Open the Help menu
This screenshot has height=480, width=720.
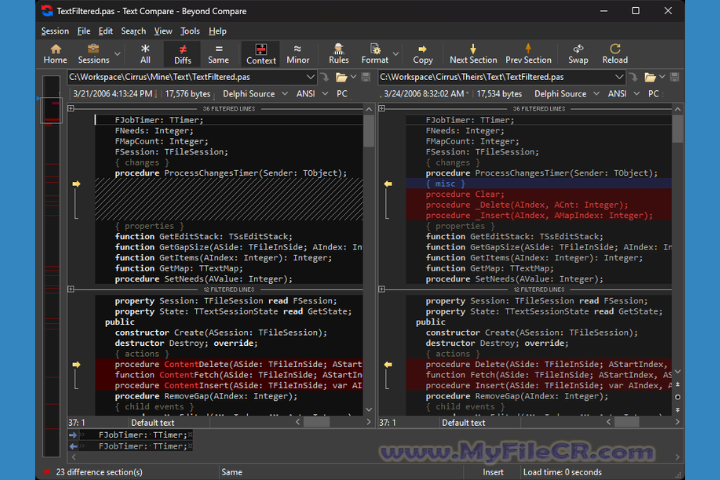(218, 31)
